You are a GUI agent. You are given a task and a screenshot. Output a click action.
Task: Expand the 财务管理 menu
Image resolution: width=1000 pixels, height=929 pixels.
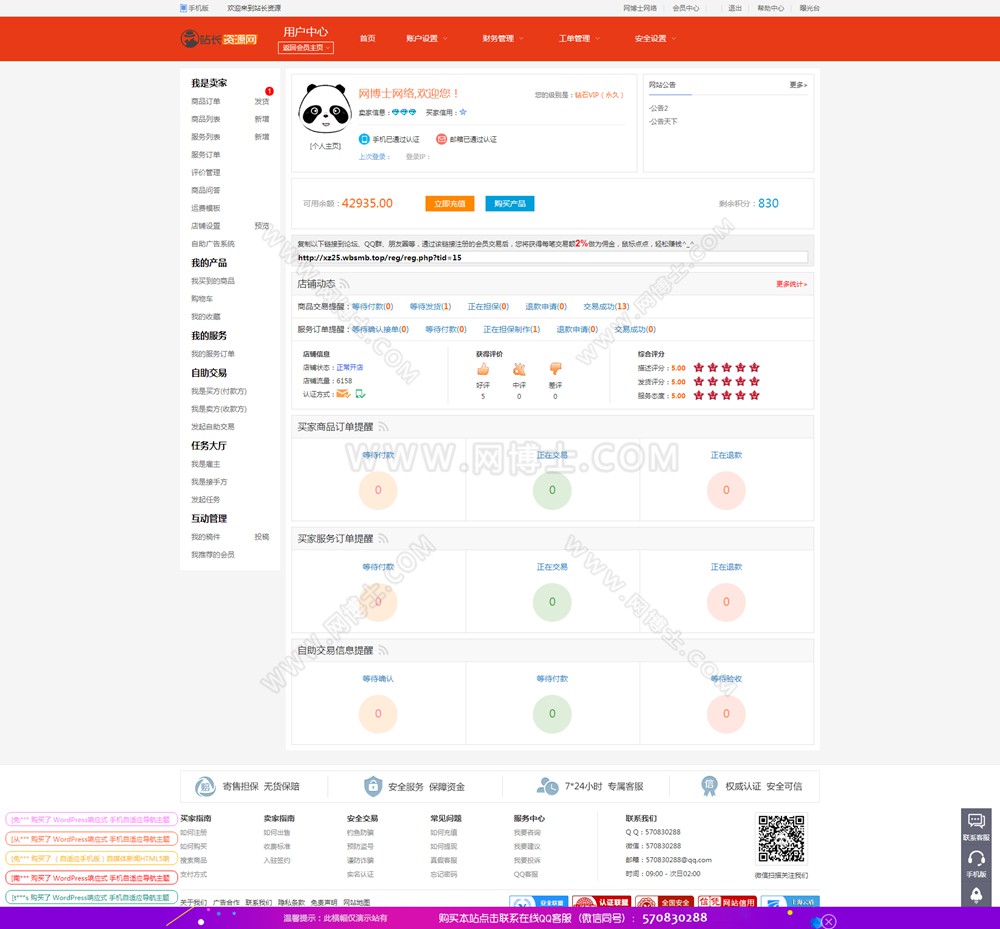pyautogui.click(x=503, y=38)
